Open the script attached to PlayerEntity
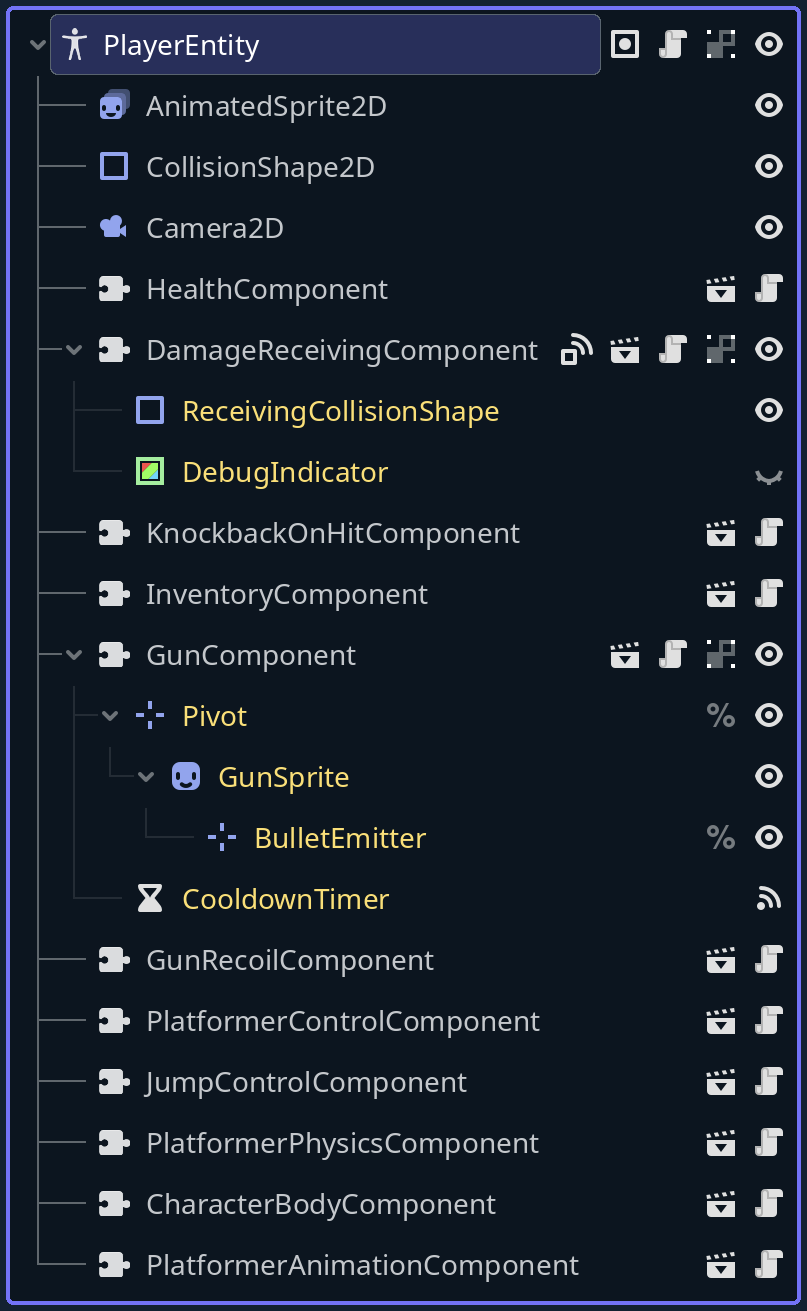Screen dimensions: 807x1311 click(673, 44)
